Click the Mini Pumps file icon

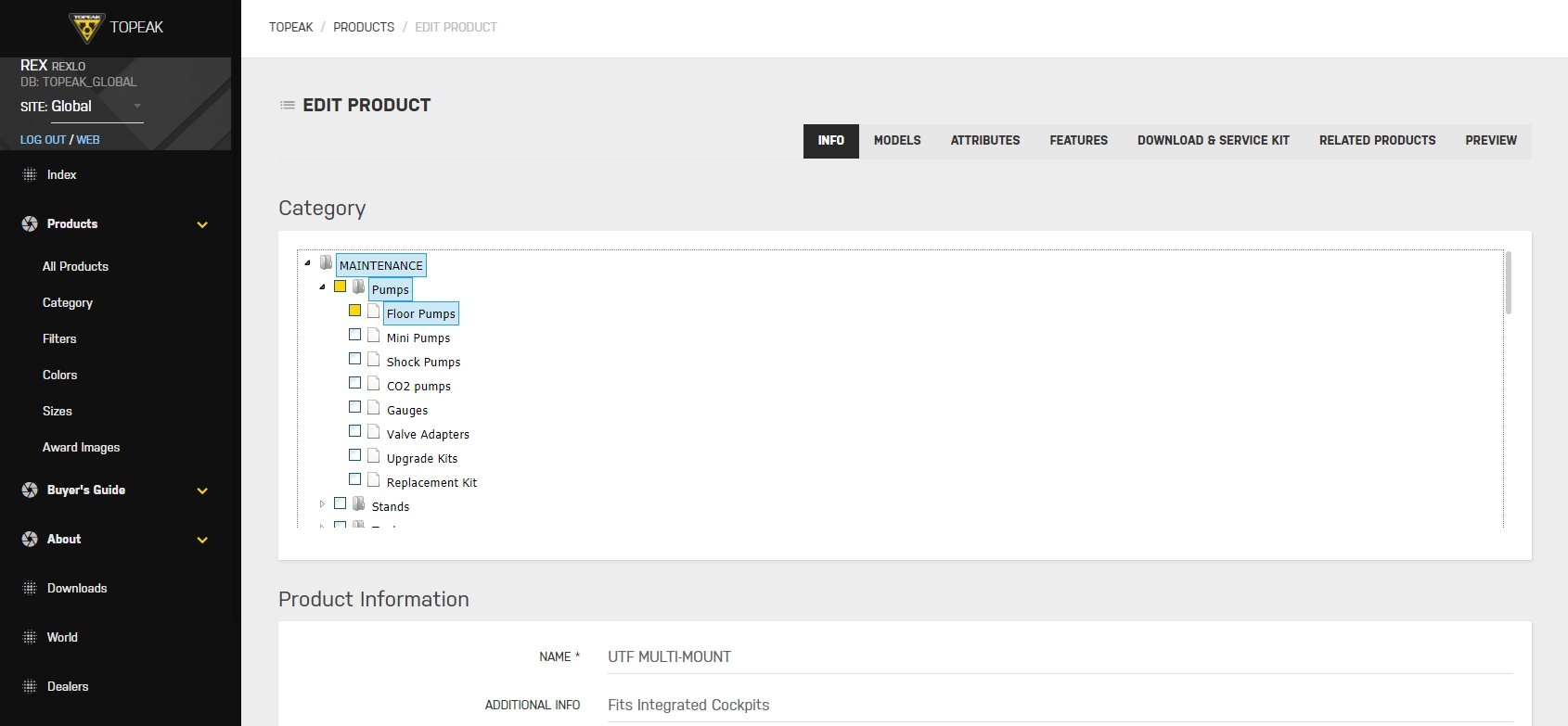(373, 335)
